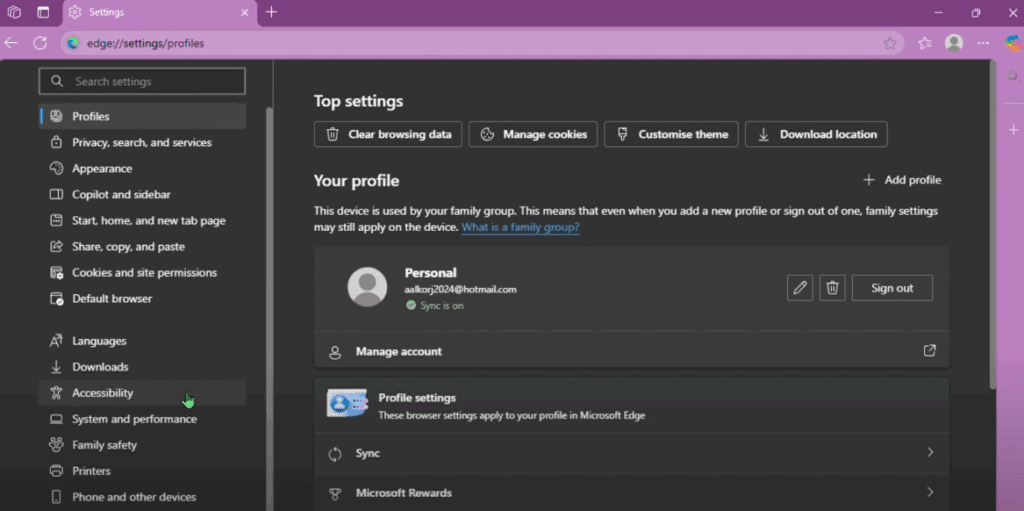Open Privacy, search, and services settings
Screen dimensions: 1024x511
point(141,143)
